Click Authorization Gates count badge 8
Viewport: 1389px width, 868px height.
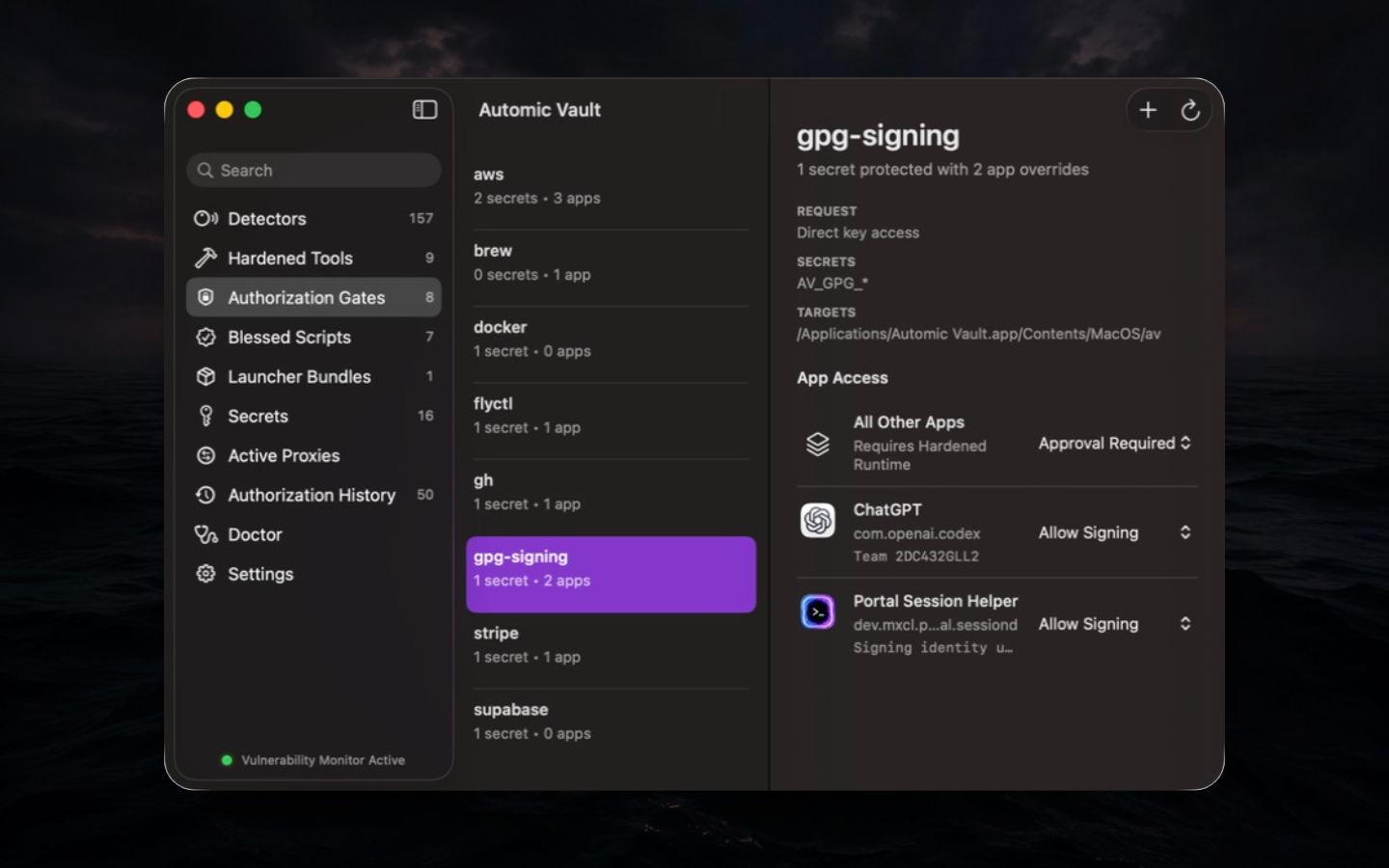[x=429, y=297]
